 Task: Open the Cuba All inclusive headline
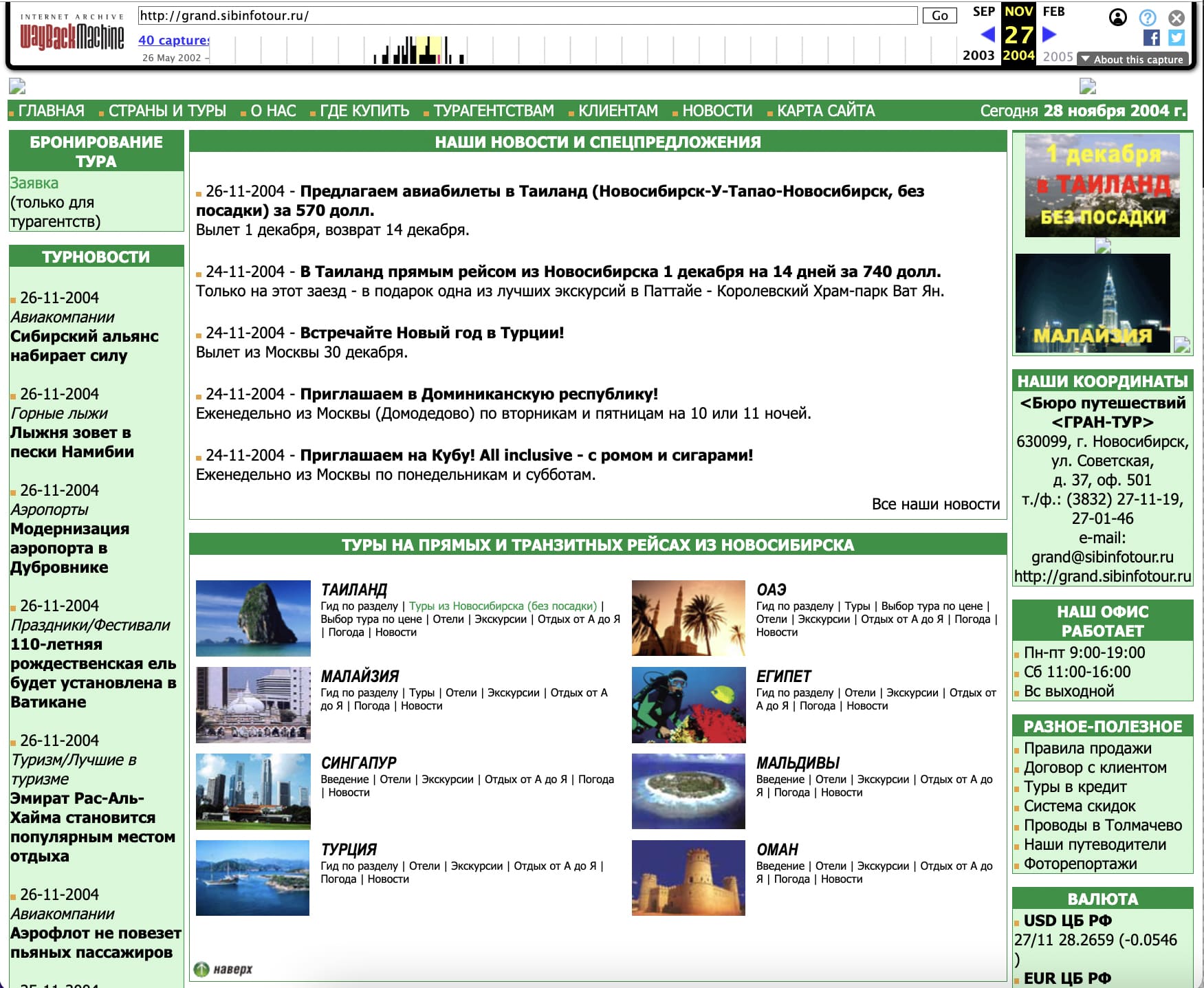[527, 455]
